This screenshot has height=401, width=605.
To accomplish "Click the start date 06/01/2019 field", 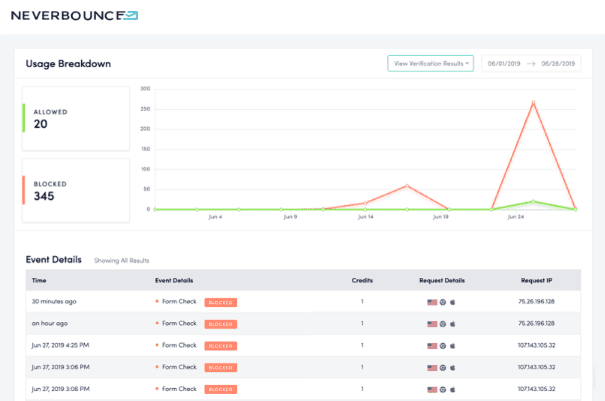I will [504, 63].
